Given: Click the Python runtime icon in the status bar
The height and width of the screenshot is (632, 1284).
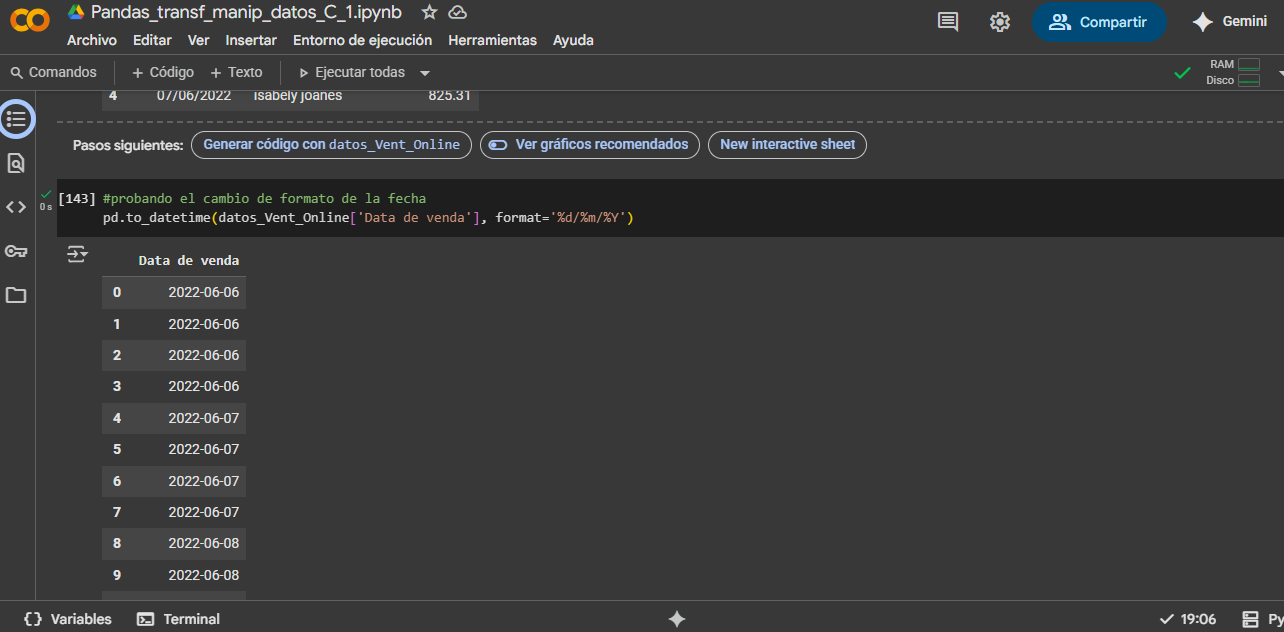Looking at the screenshot, I should 1250,619.
